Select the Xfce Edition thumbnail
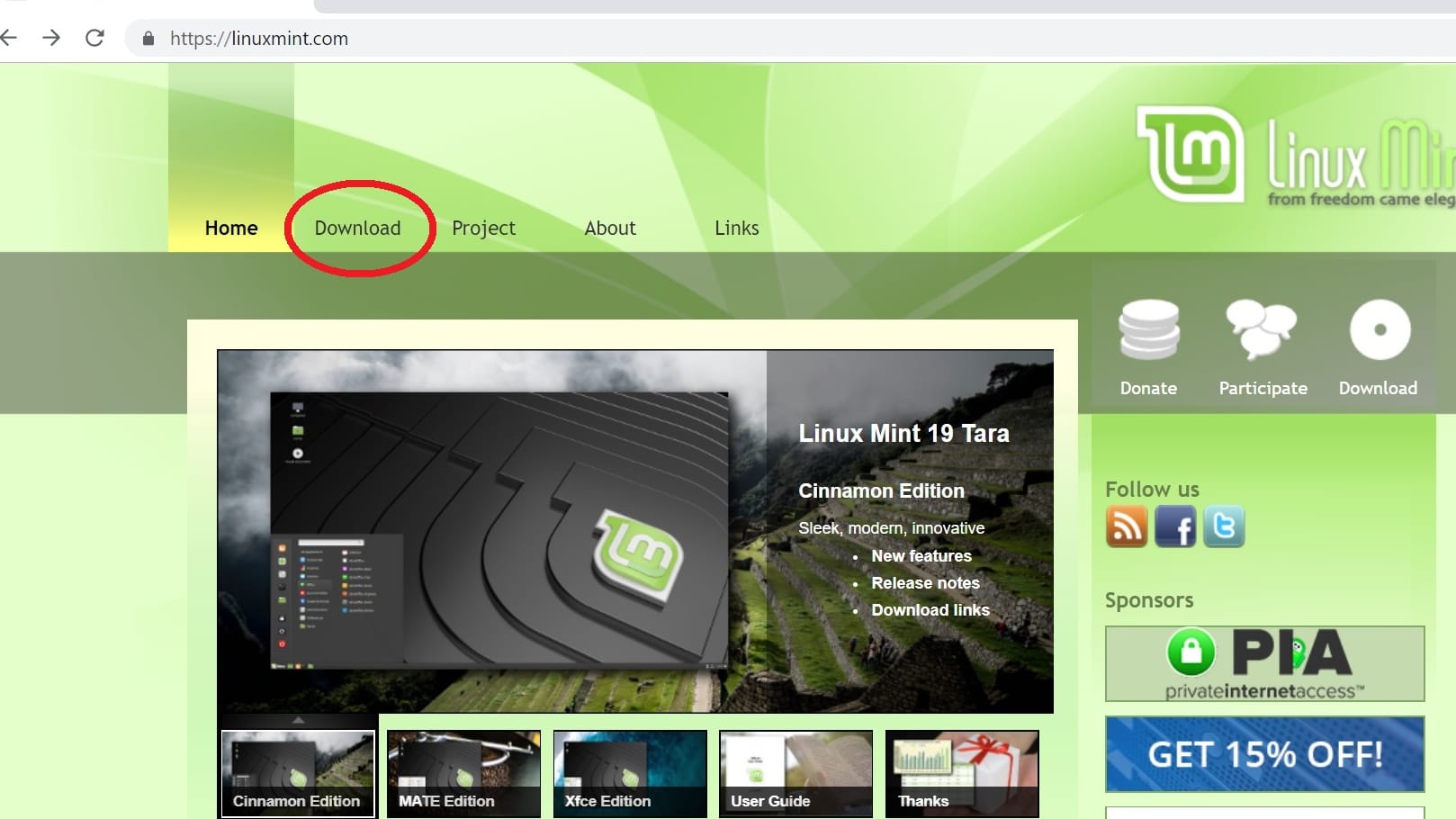The width and height of the screenshot is (1456, 819). 630,773
